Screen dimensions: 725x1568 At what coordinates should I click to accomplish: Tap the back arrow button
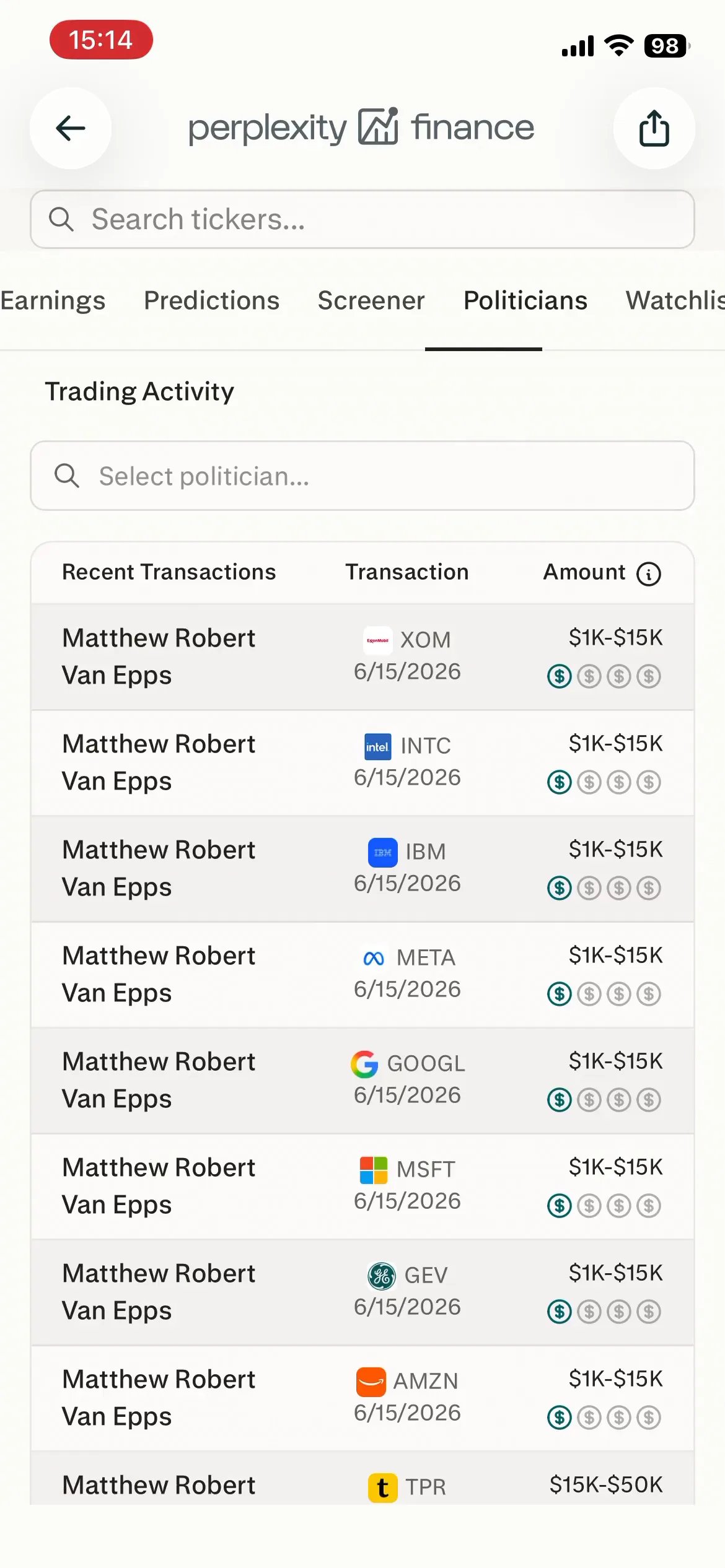tap(71, 128)
